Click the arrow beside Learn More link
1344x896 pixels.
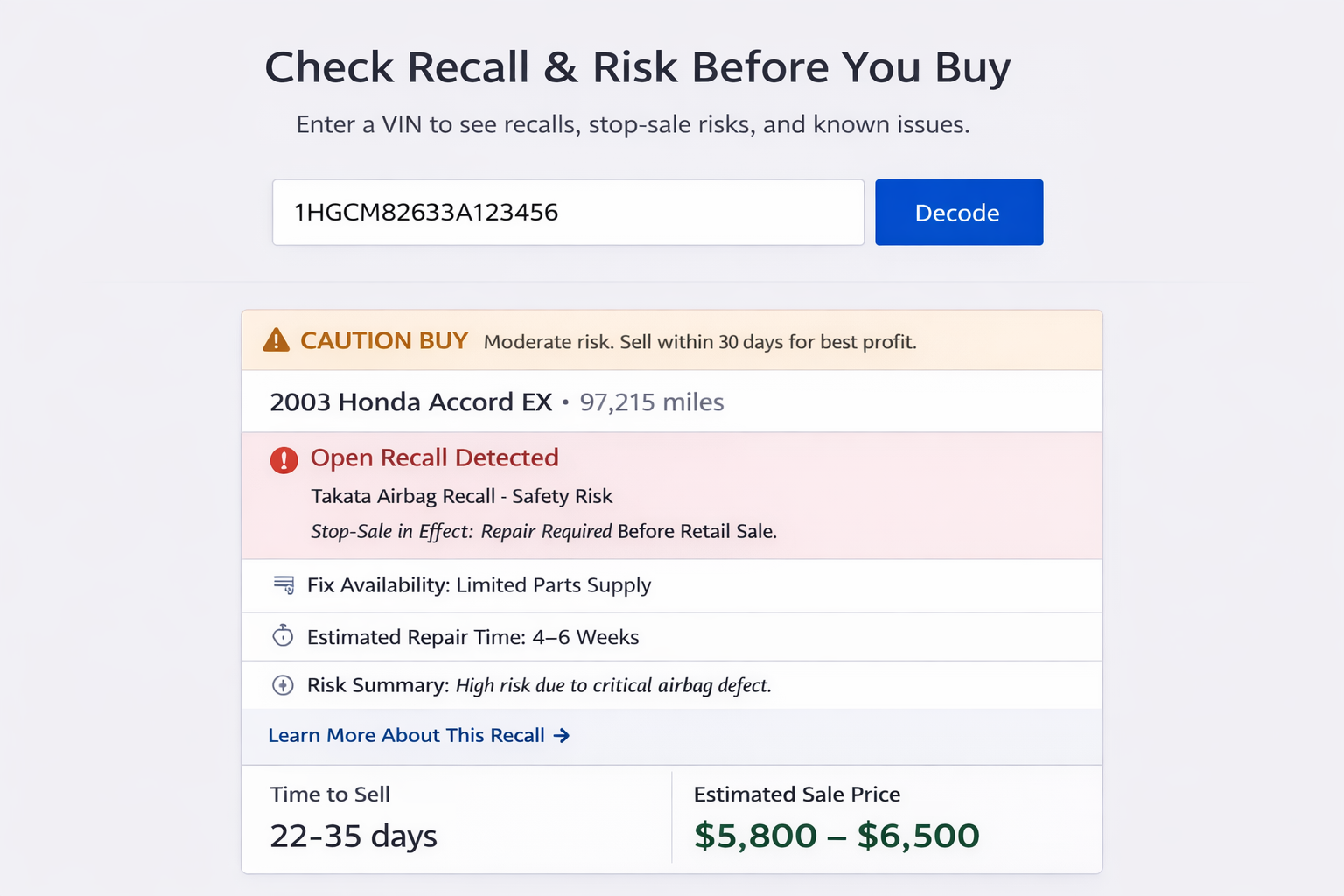(562, 736)
